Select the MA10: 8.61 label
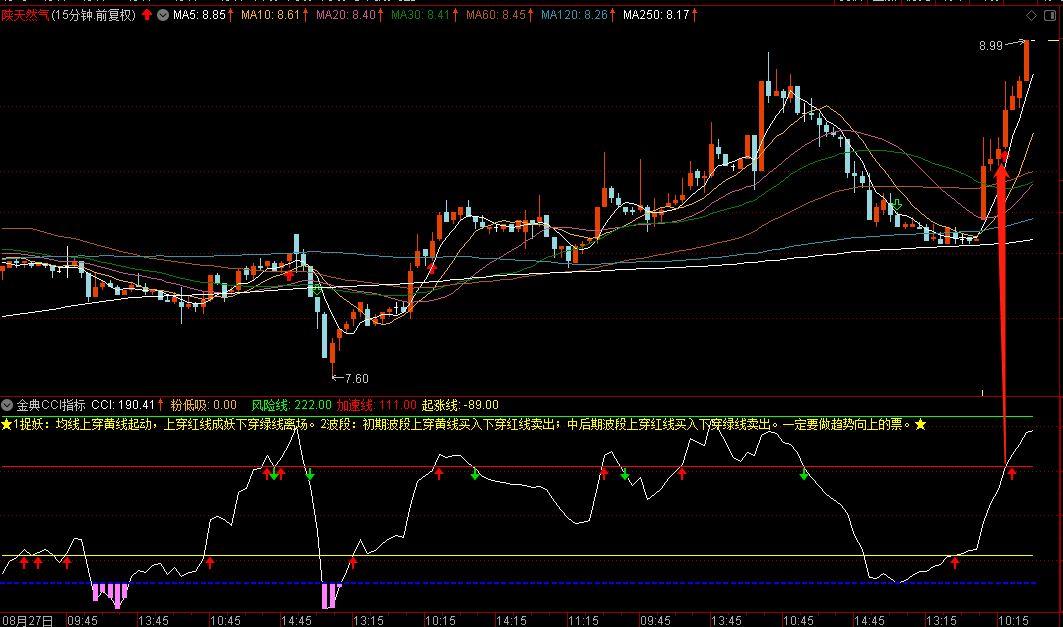The width and height of the screenshot is (1063, 627). tap(270, 15)
